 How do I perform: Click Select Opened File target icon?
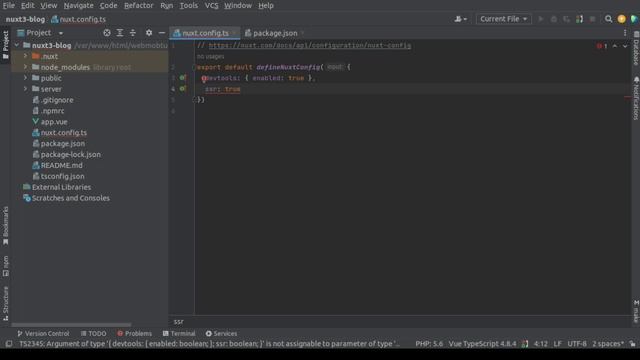point(107,33)
